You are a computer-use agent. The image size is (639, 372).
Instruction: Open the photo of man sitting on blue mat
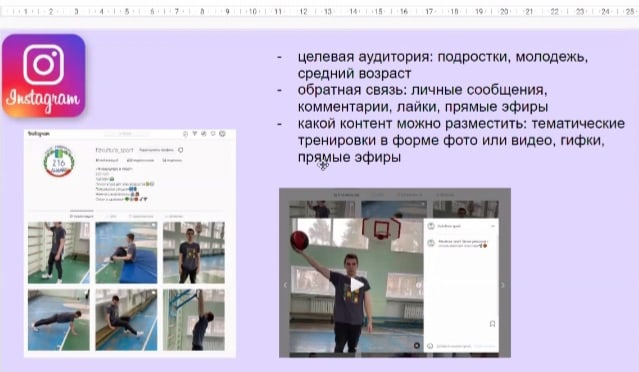point(126,253)
